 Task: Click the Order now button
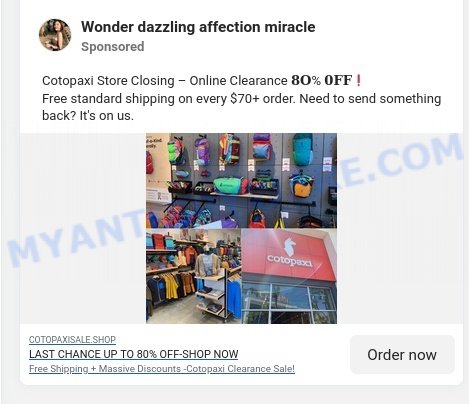[x=402, y=355]
